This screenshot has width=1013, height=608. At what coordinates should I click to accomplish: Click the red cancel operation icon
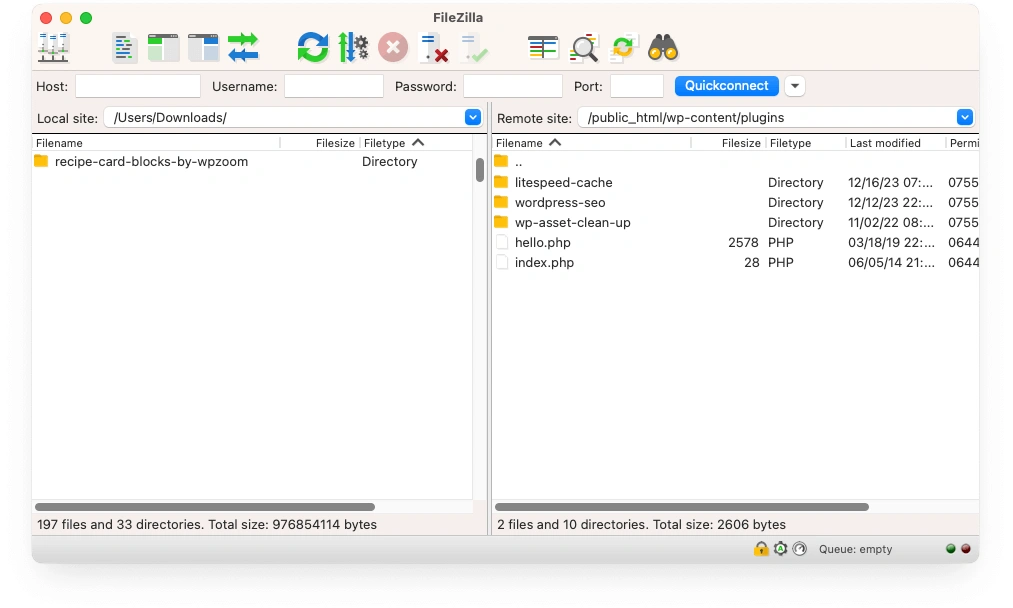[x=393, y=47]
